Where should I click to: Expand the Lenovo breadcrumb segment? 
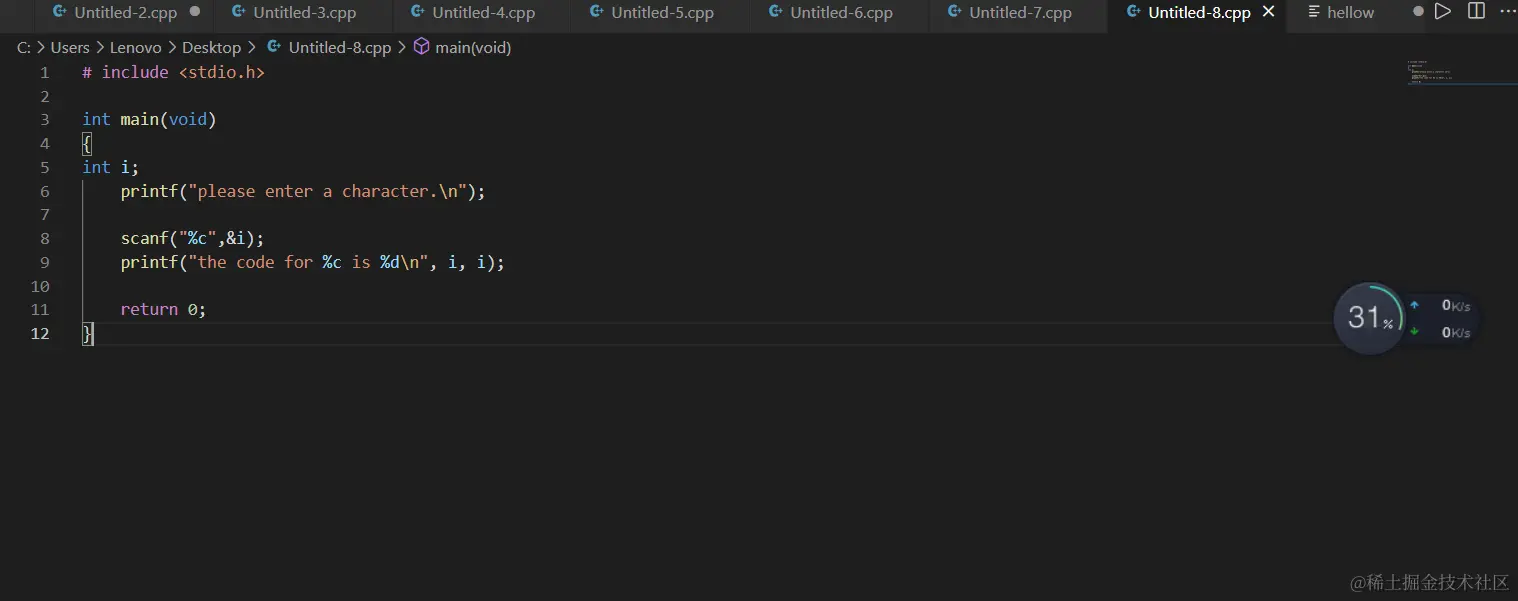point(135,47)
